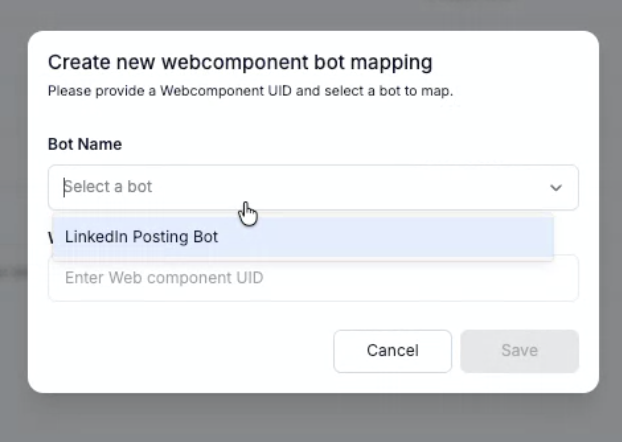Pick the only bot option in the dropdown
The width and height of the screenshot is (622, 442).
pyautogui.click(x=141, y=237)
